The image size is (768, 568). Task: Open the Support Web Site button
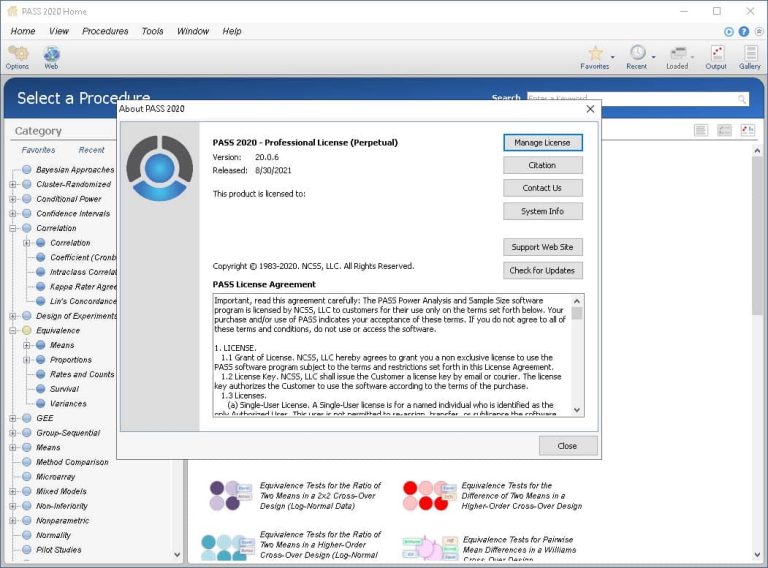click(x=543, y=247)
